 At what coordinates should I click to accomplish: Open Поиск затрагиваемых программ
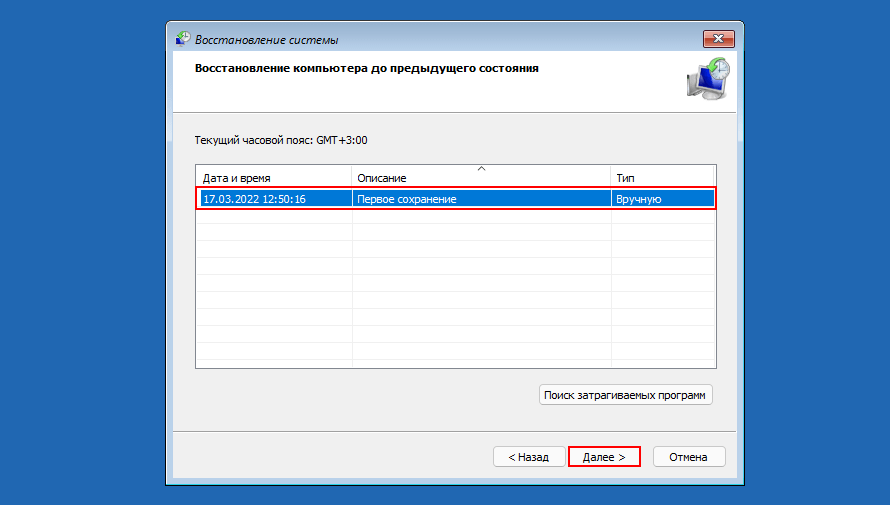(625, 395)
